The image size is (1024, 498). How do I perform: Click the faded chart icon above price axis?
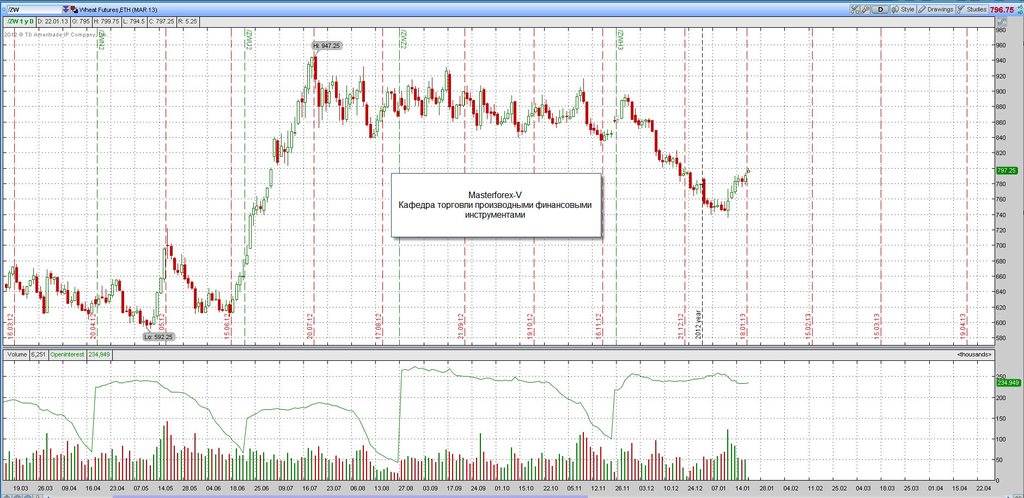(1003, 21)
